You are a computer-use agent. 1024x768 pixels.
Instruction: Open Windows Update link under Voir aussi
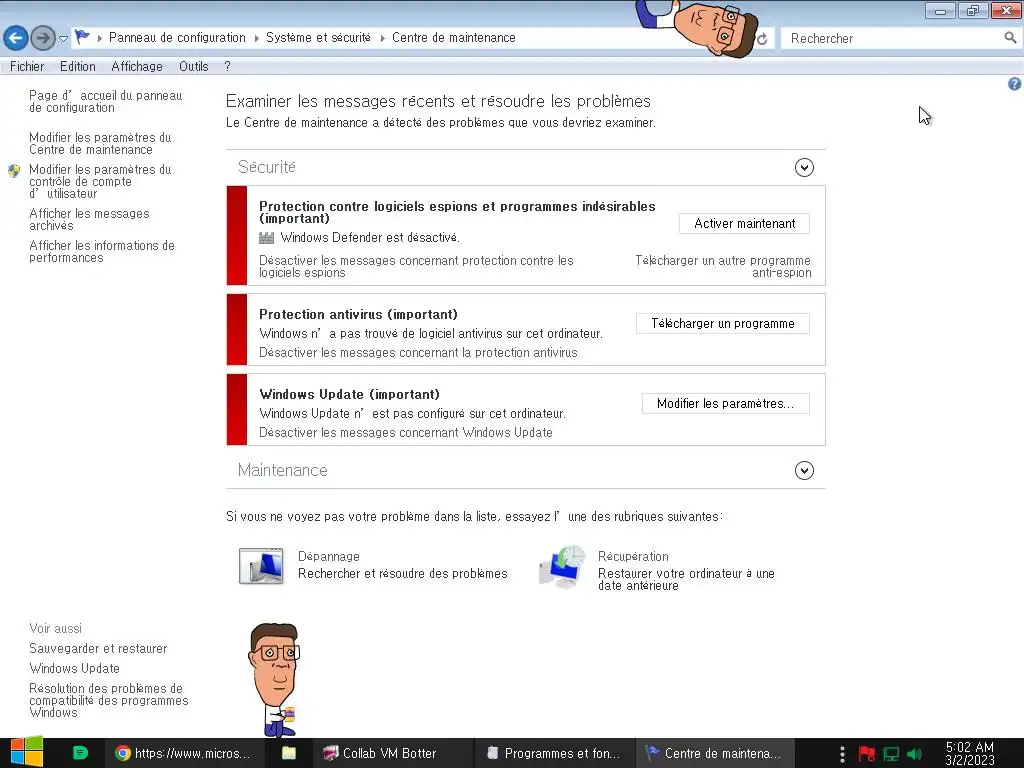click(74, 669)
